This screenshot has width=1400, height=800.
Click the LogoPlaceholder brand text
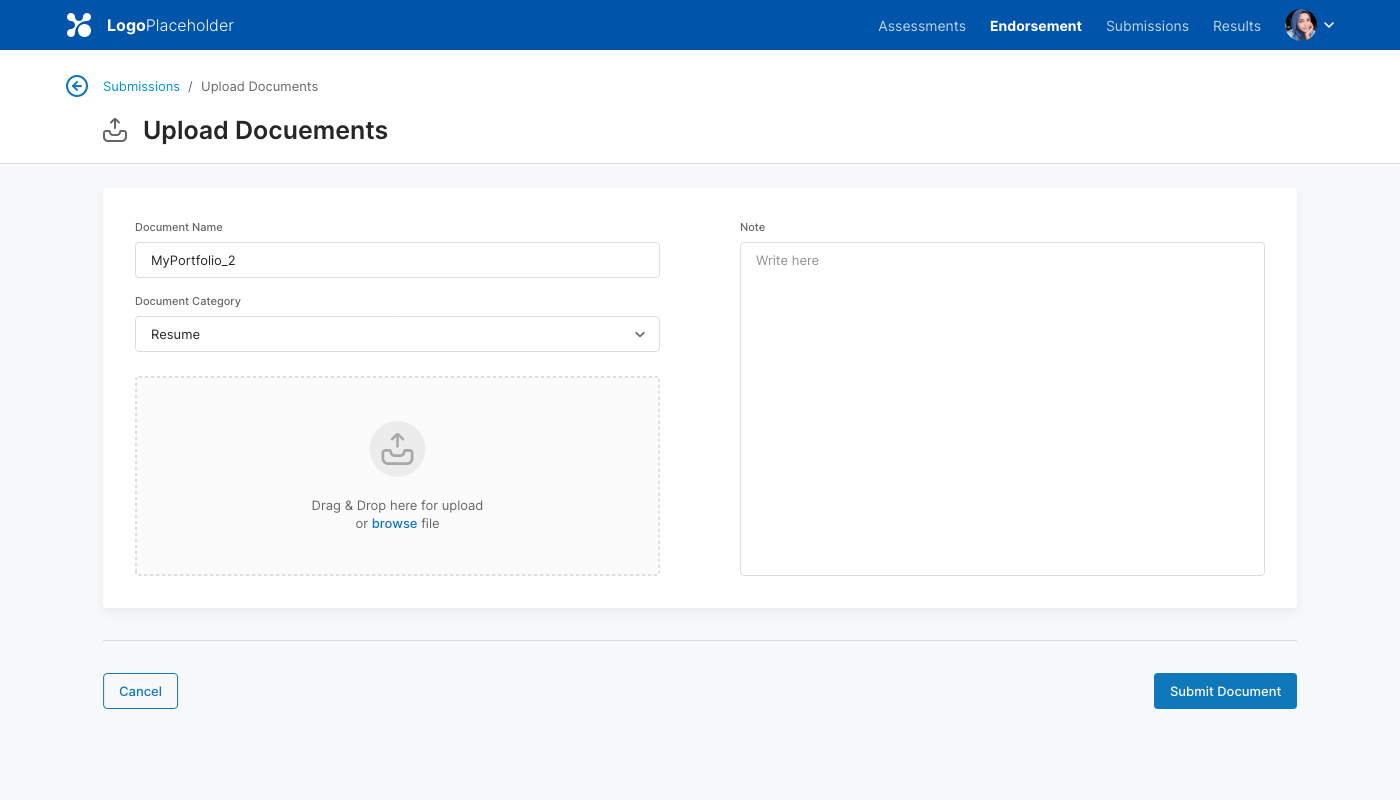pyautogui.click(x=170, y=25)
